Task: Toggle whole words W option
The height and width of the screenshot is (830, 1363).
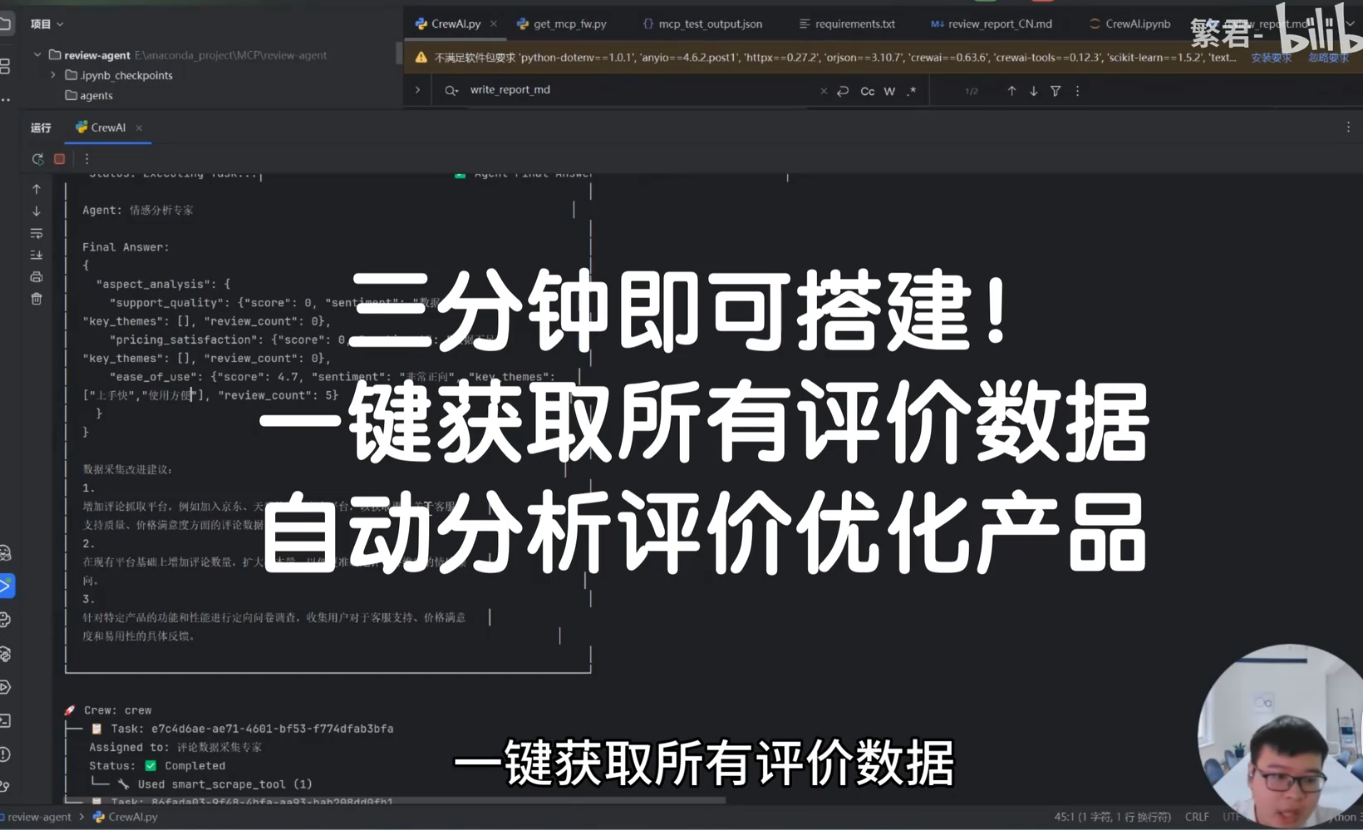Action: [x=889, y=91]
